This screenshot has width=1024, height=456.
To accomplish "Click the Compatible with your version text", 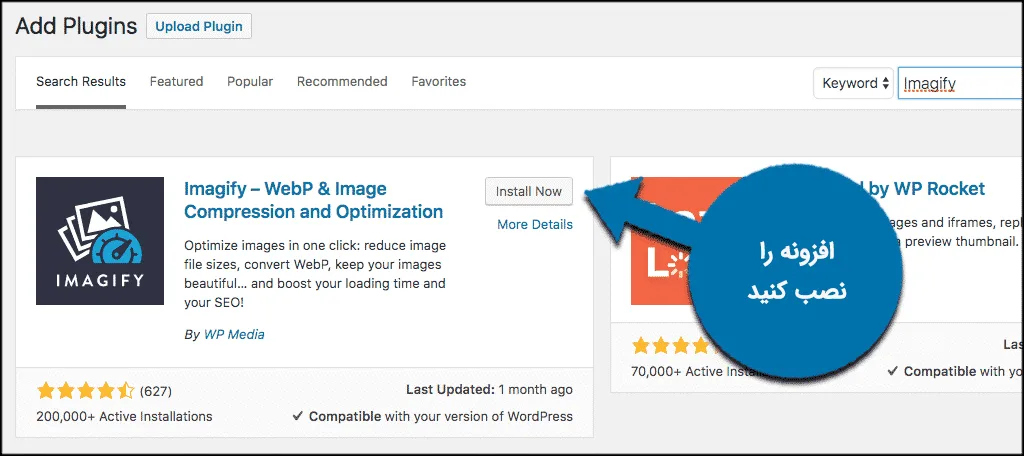I will (432, 416).
